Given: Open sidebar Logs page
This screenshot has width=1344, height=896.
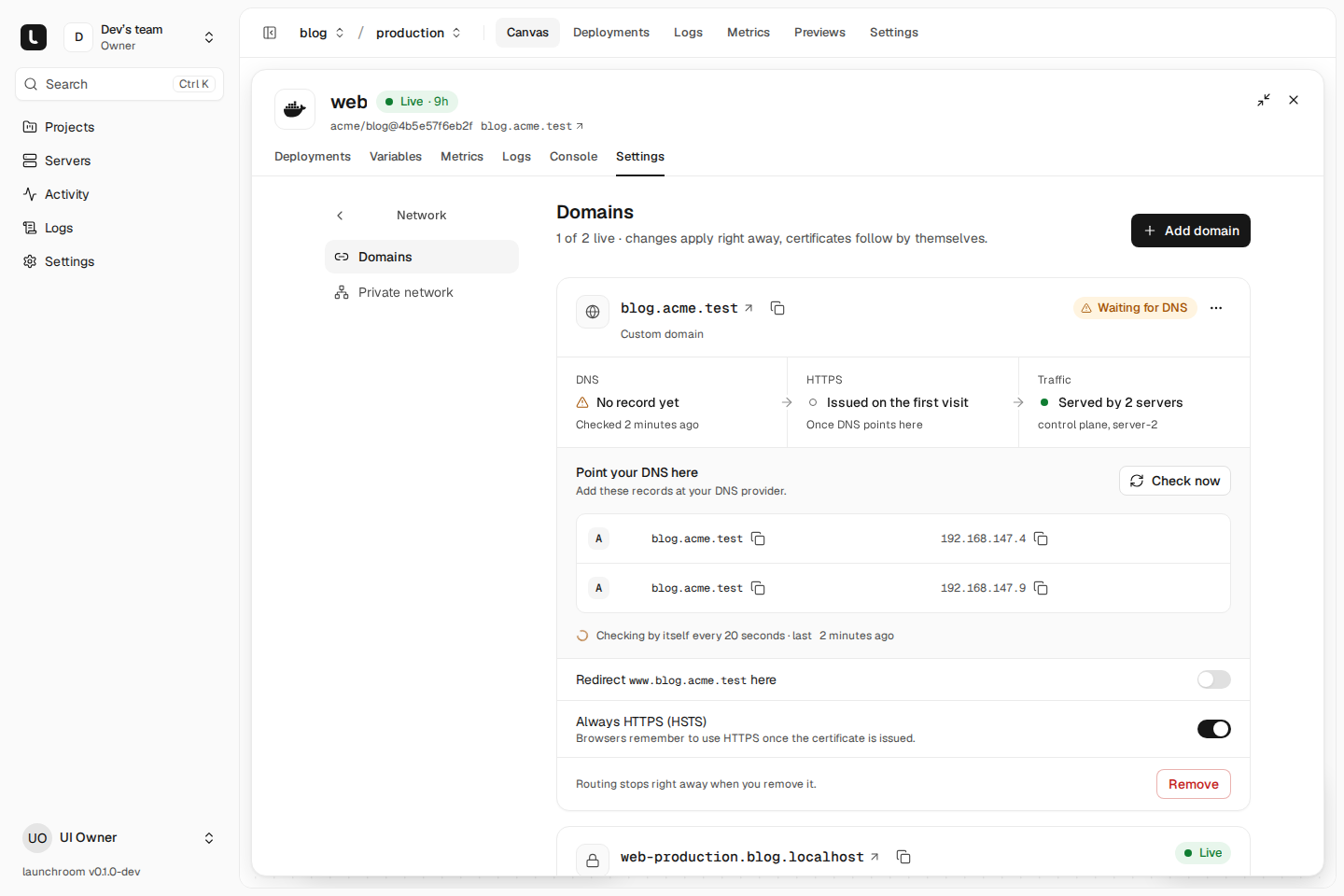Looking at the screenshot, I should click(x=119, y=228).
